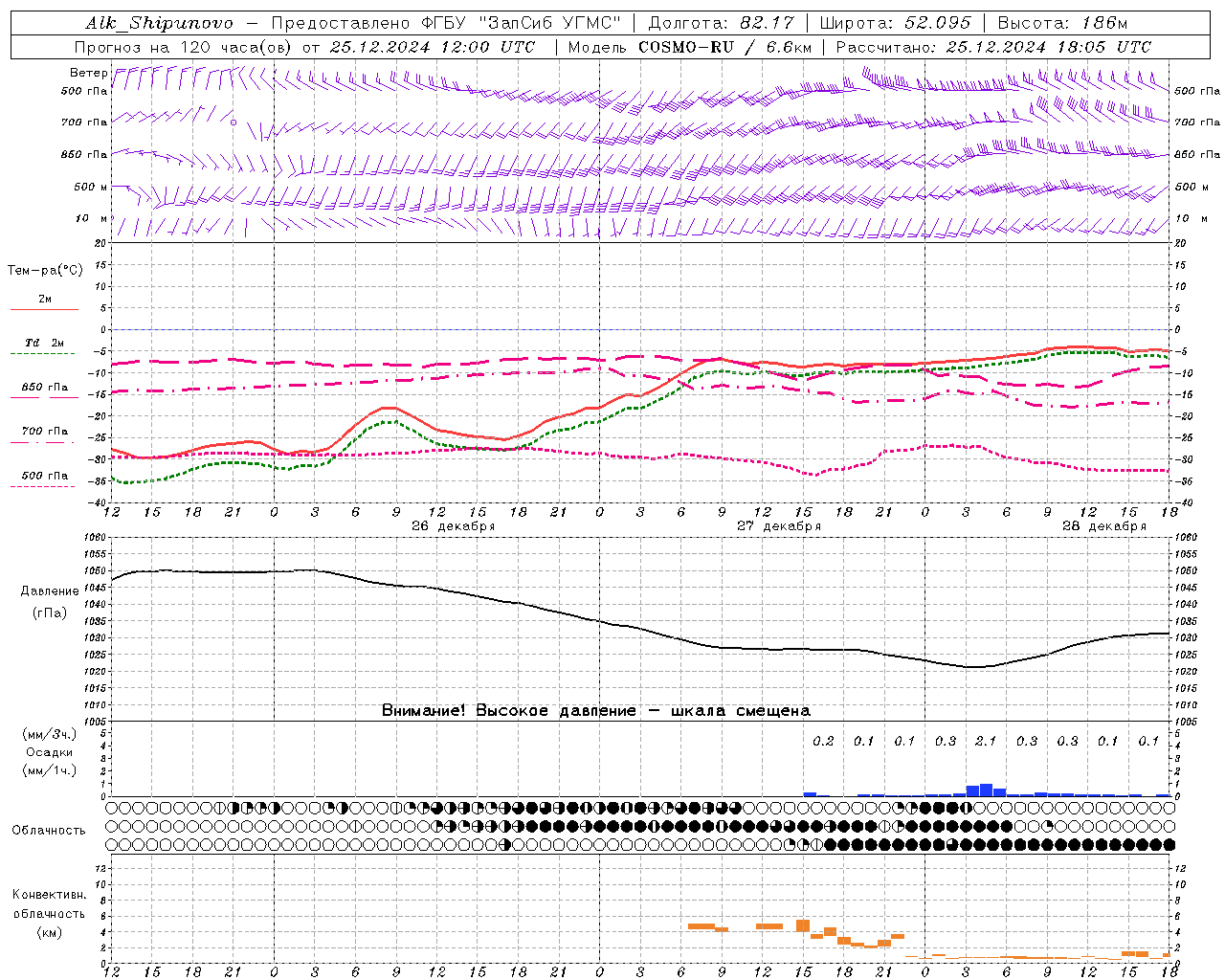Click the dotted line sample under legend 500 гПа
1225x980 pixels.
pyautogui.click(x=44, y=487)
